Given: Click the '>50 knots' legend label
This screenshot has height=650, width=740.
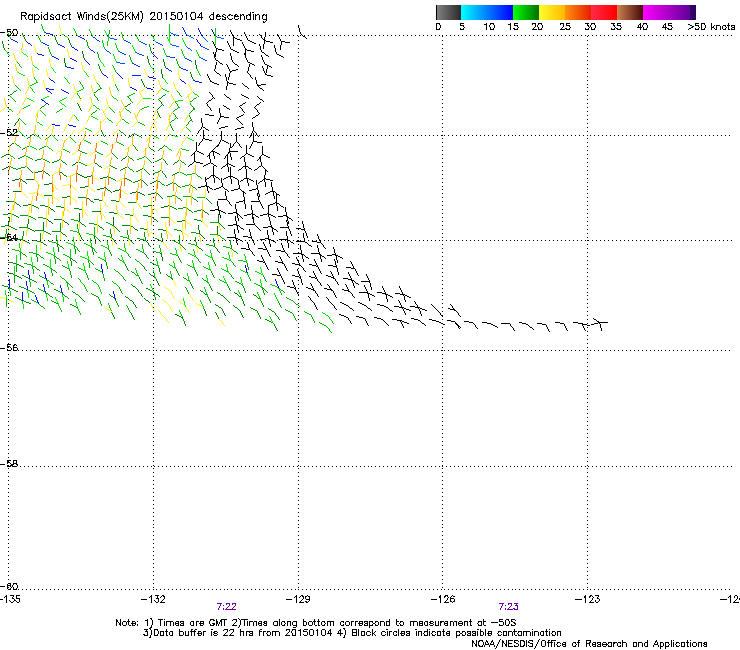Looking at the screenshot, I should [x=711, y=27].
